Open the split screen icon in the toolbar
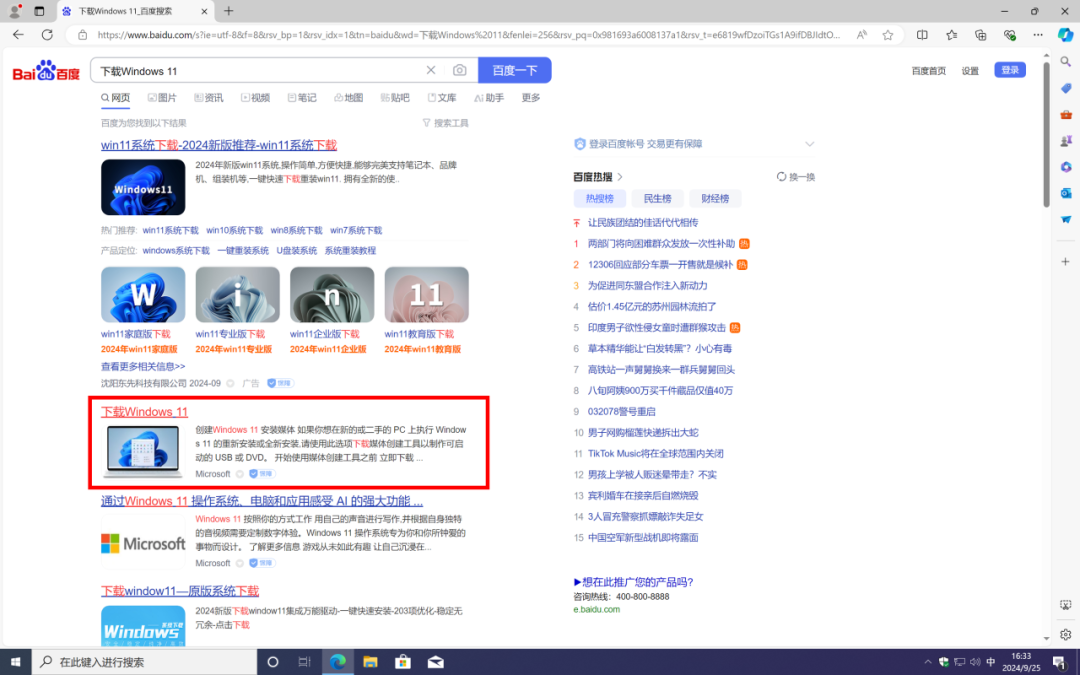Screen dimensions: 1080x675 click(x=922, y=34)
